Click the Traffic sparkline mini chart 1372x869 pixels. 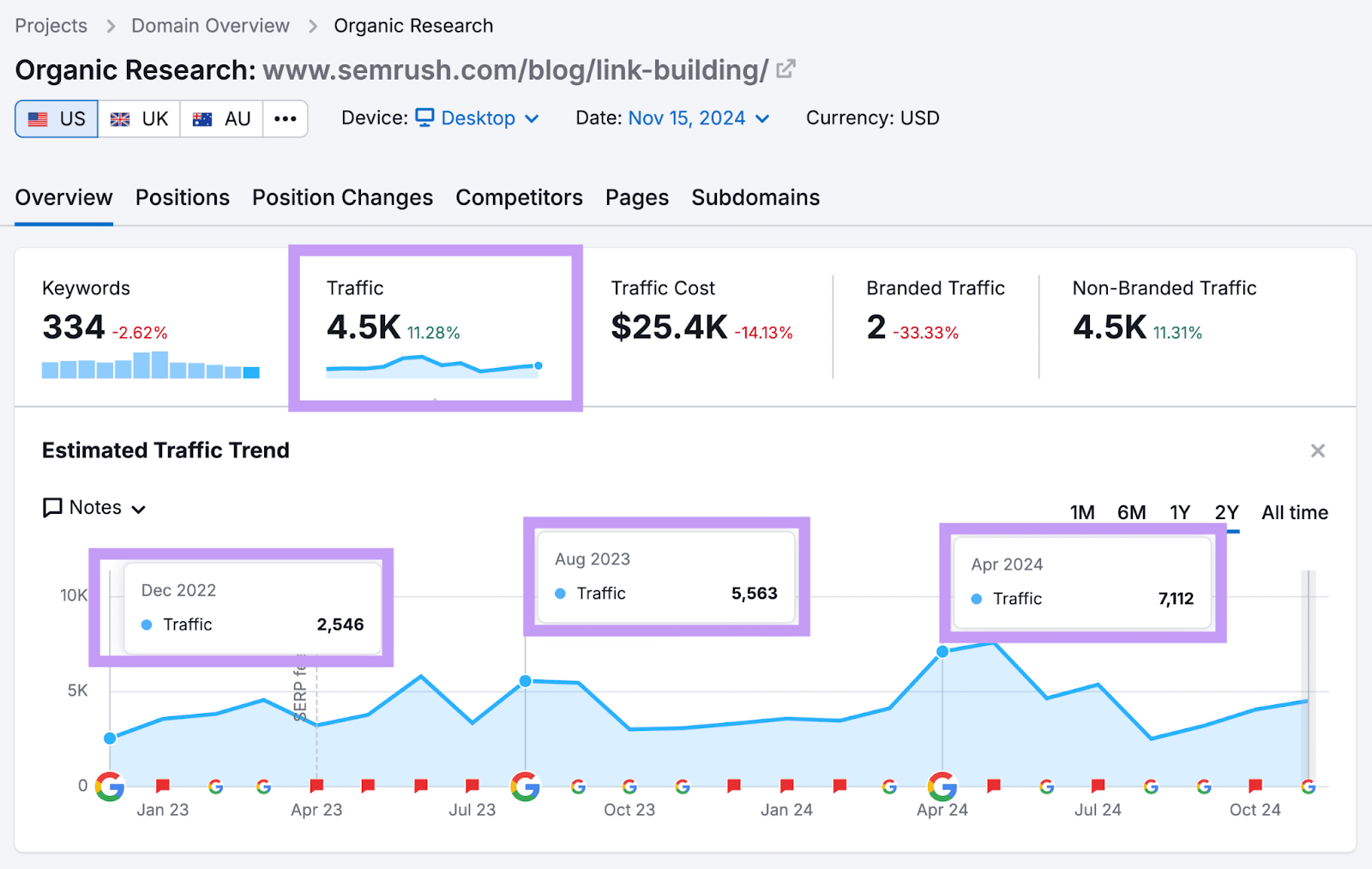(434, 366)
